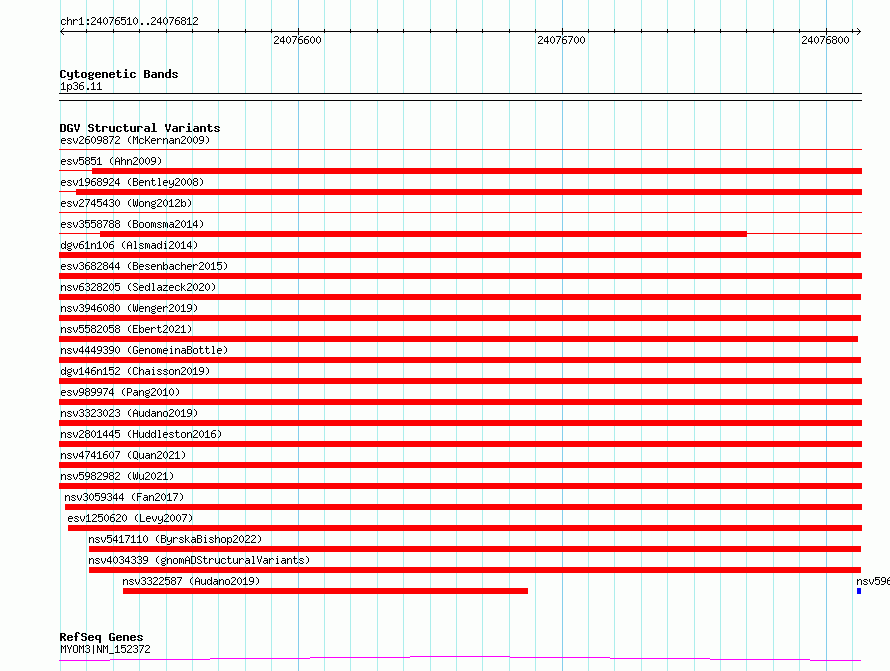Select the RefSeq Genes track heading
Screen dimensions: 890x671
coord(101,637)
